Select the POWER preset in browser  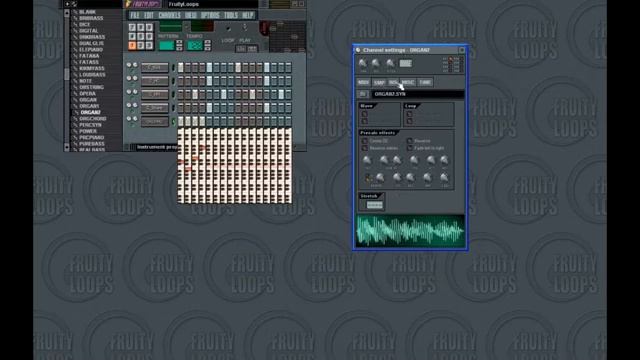[x=88, y=131]
